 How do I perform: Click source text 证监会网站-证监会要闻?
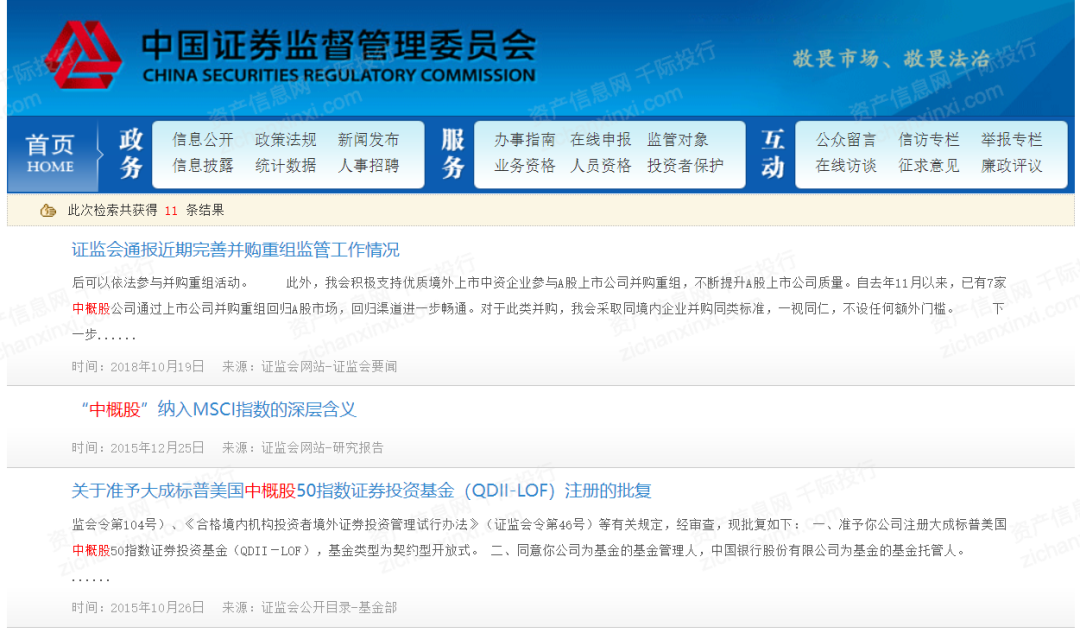click(x=329, y=366)
